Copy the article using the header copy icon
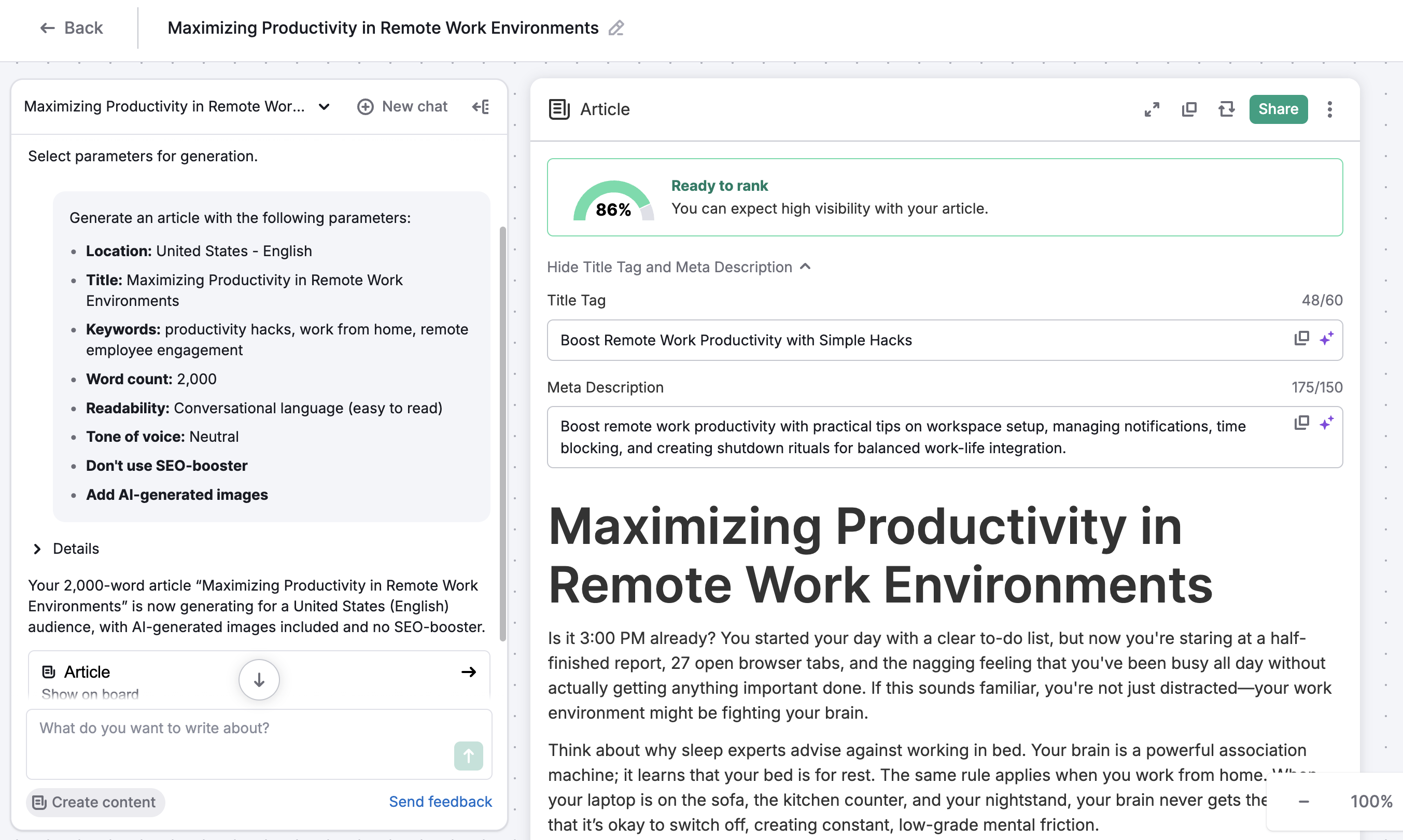Image resolution: width=1403 pixels, height=840 pixels. pos(1189,109)
